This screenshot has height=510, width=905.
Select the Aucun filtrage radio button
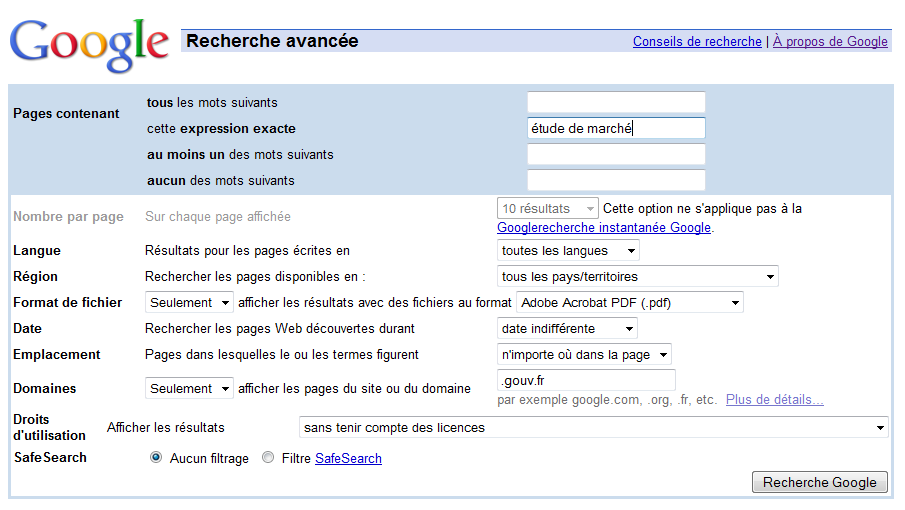click(156, 458)
